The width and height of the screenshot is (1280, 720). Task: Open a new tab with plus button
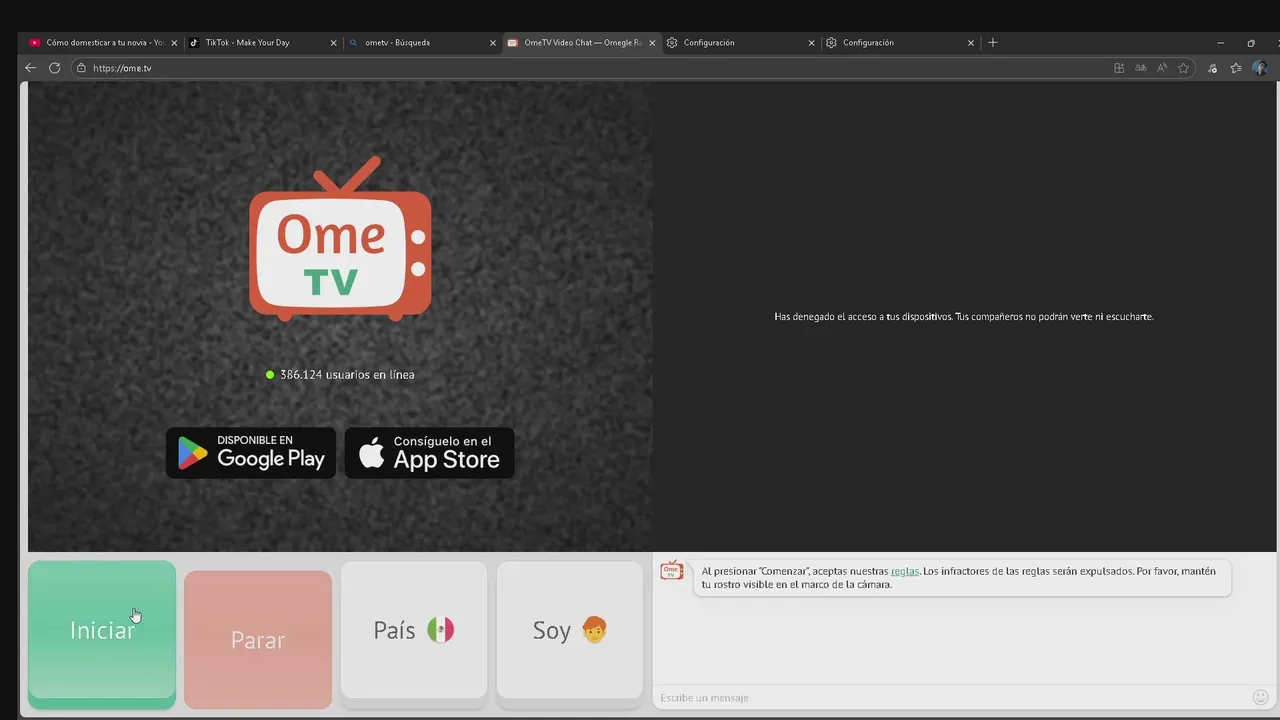(x=993, y=43)
